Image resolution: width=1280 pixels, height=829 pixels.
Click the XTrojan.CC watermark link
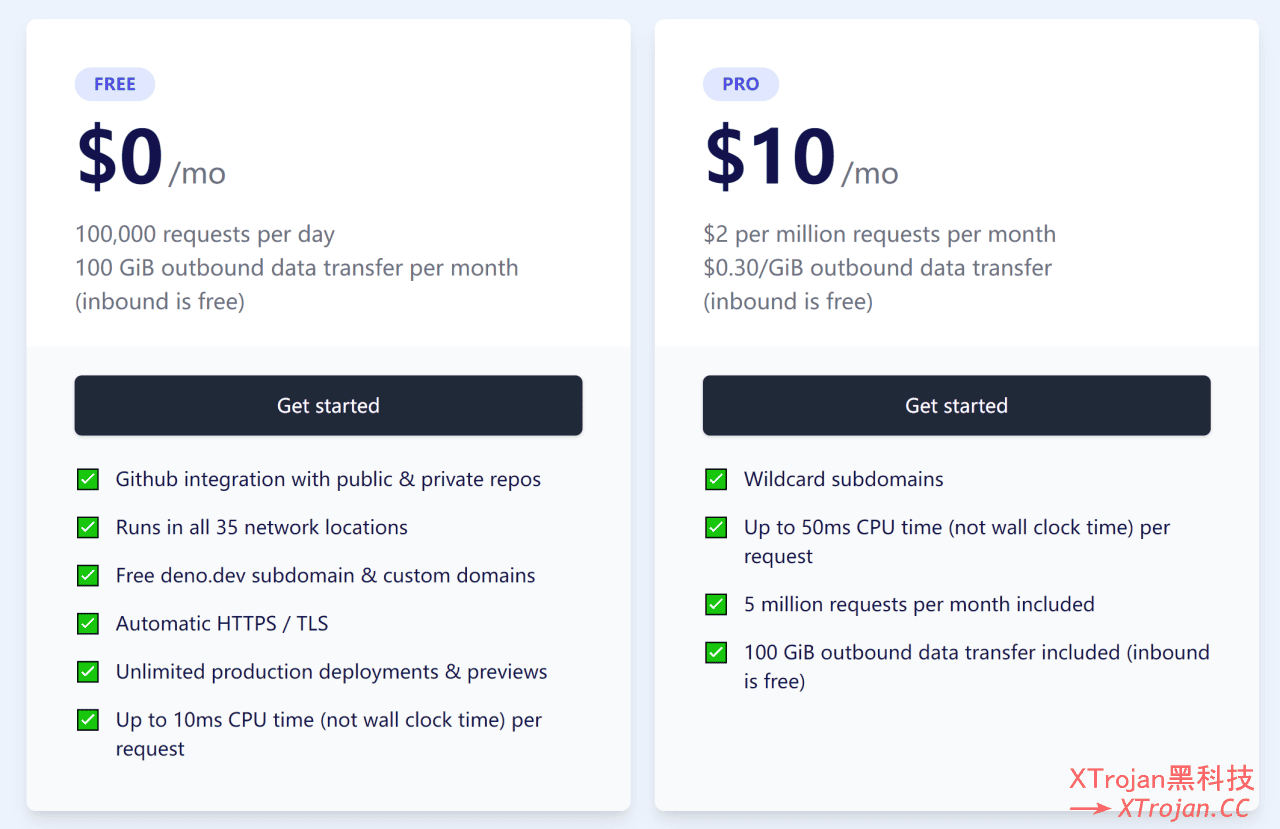click(1184, 808)
